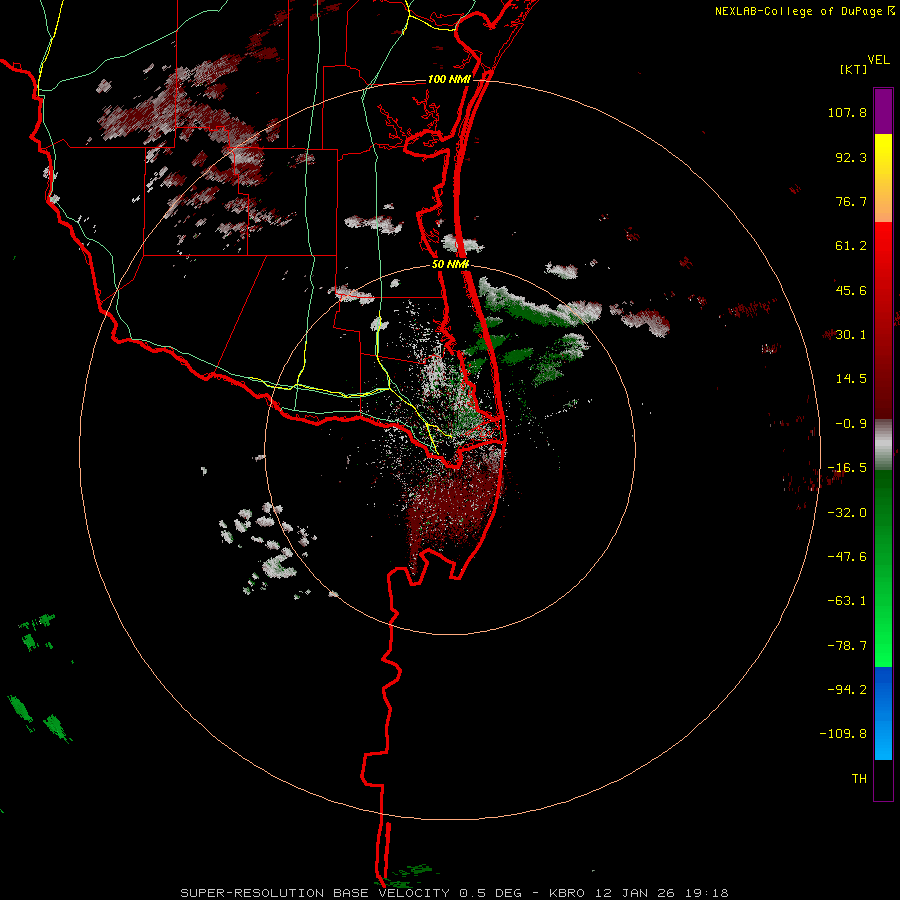Click the Super-Resolution Base Velocity caption
The image size is (900, 900).
coord(454,893)
